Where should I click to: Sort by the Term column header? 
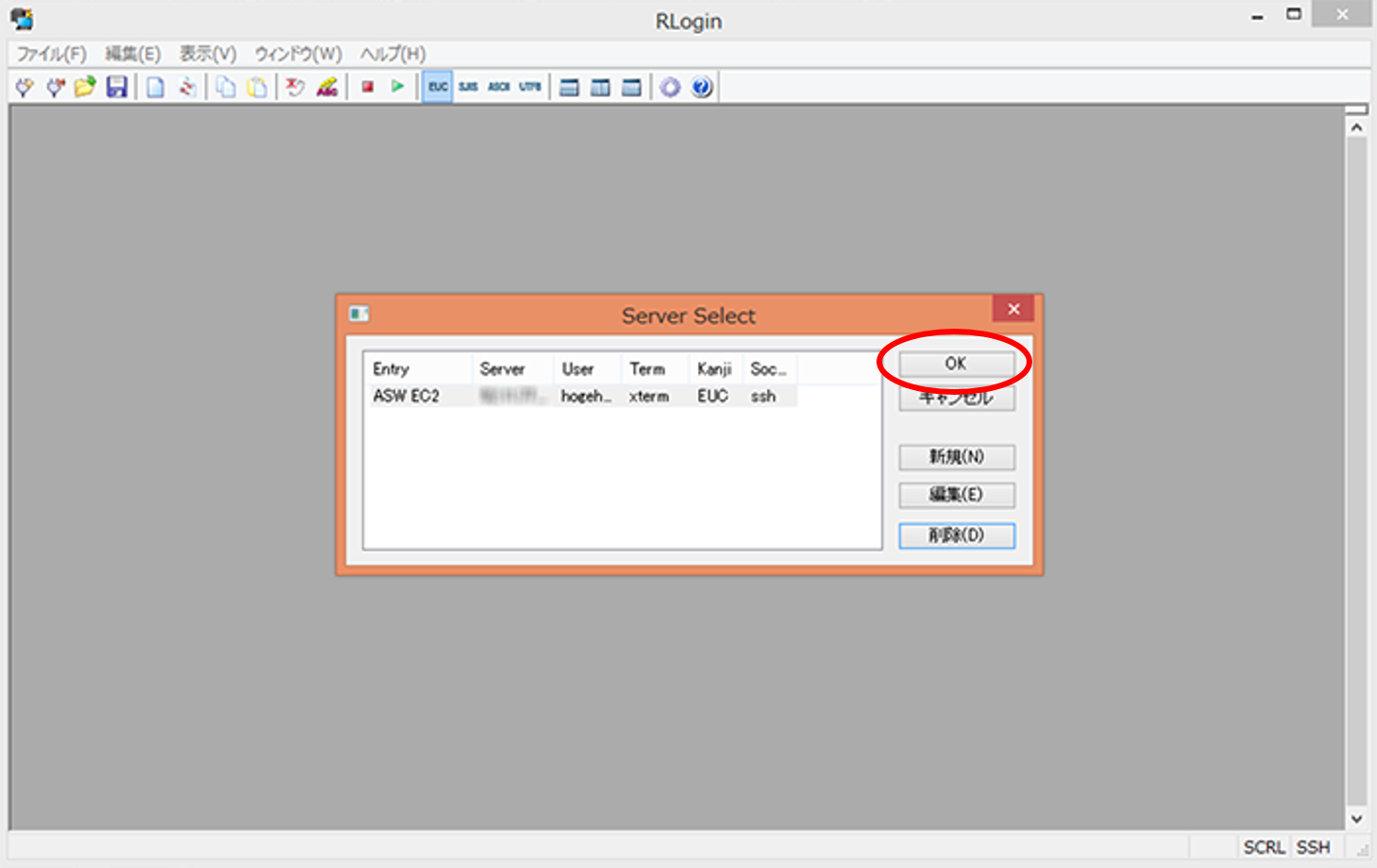coord(654,369)
